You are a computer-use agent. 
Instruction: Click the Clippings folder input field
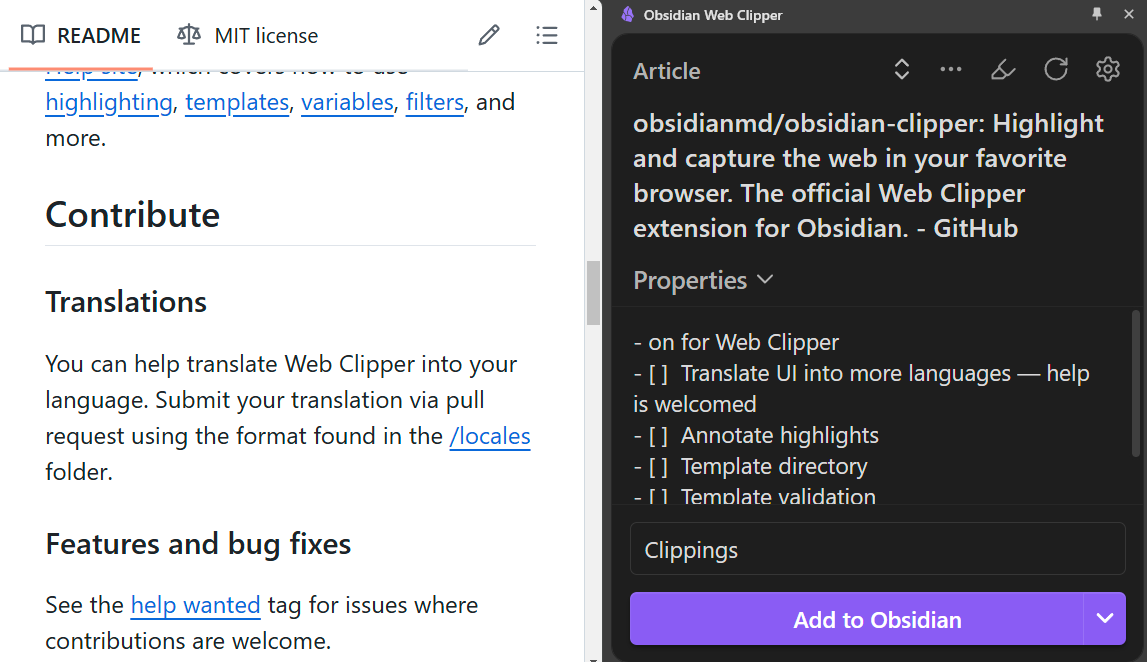point(877,548)
